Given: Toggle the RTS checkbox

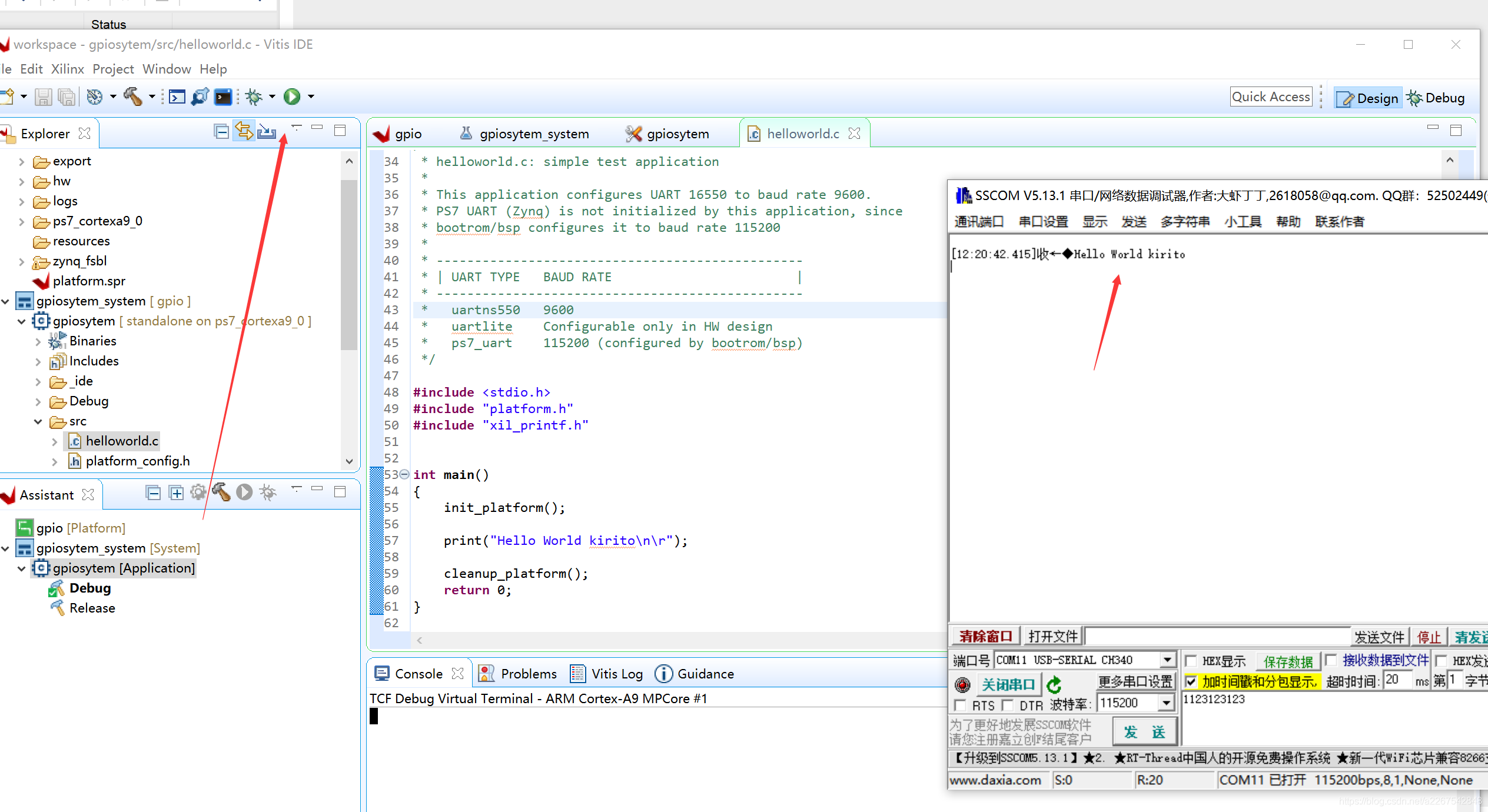Looking at the screenshot, I should coord(961,704).
